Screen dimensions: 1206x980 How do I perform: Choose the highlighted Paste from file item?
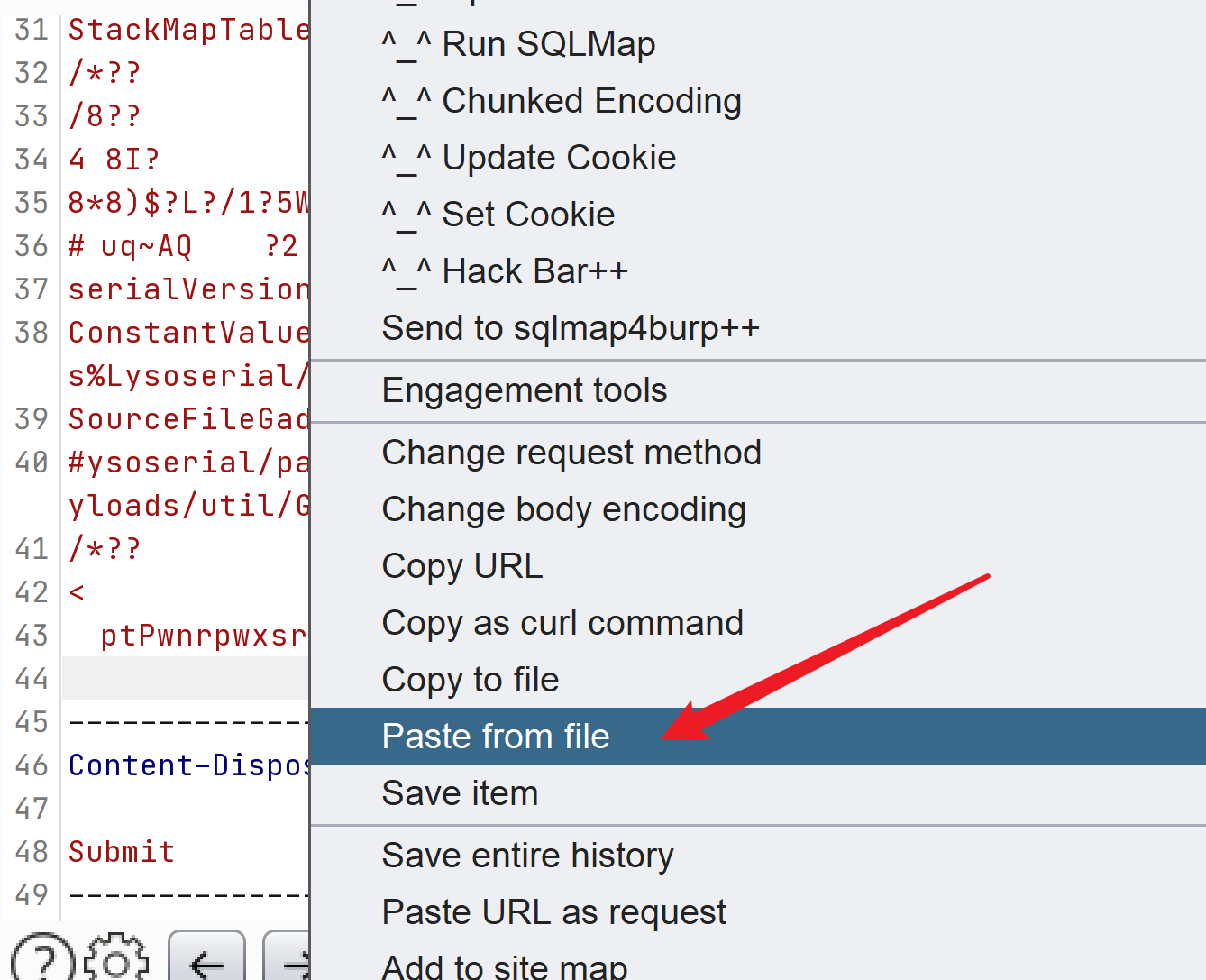coord(496,737)
